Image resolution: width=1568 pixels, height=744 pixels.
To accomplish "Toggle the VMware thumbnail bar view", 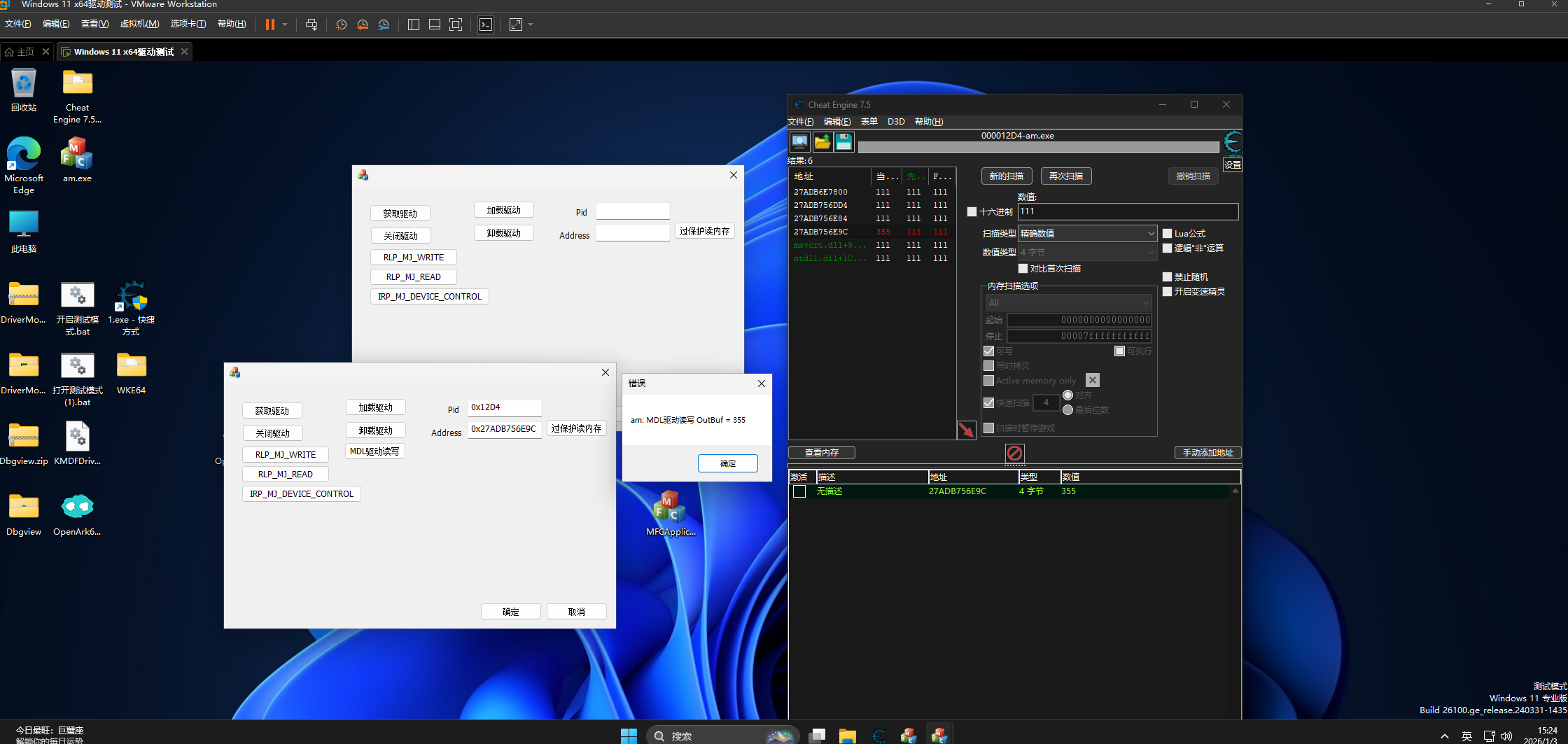I will [435, 24].
